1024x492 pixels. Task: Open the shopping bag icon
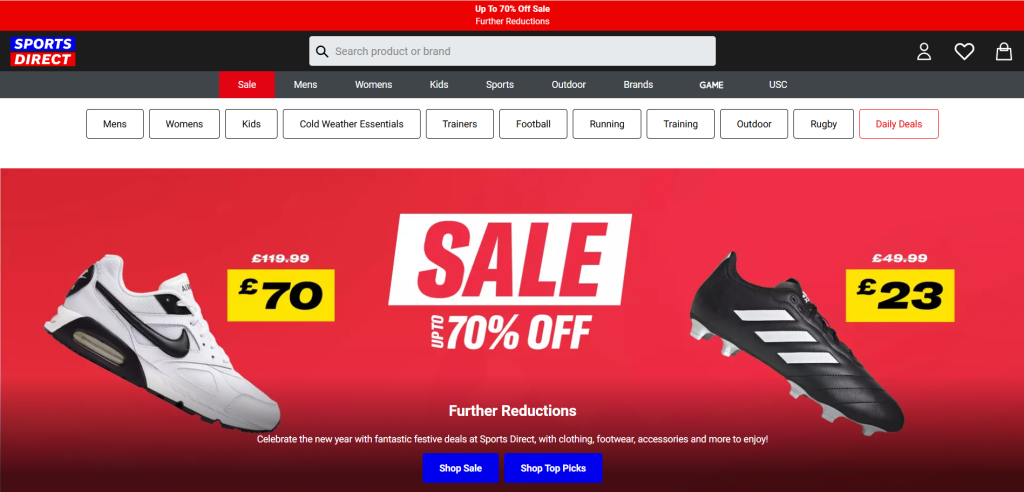1004,52
